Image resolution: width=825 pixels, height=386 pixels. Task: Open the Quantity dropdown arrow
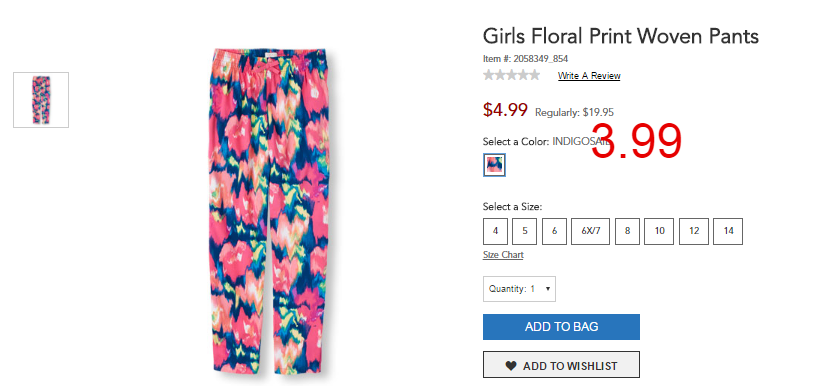[x=548, y=289]
